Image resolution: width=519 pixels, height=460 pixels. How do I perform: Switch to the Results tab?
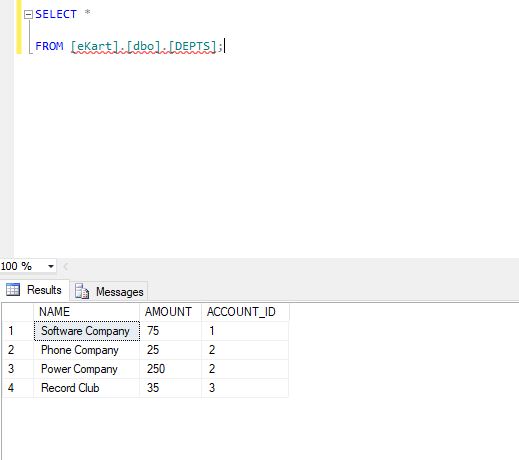tap(34, 290)
